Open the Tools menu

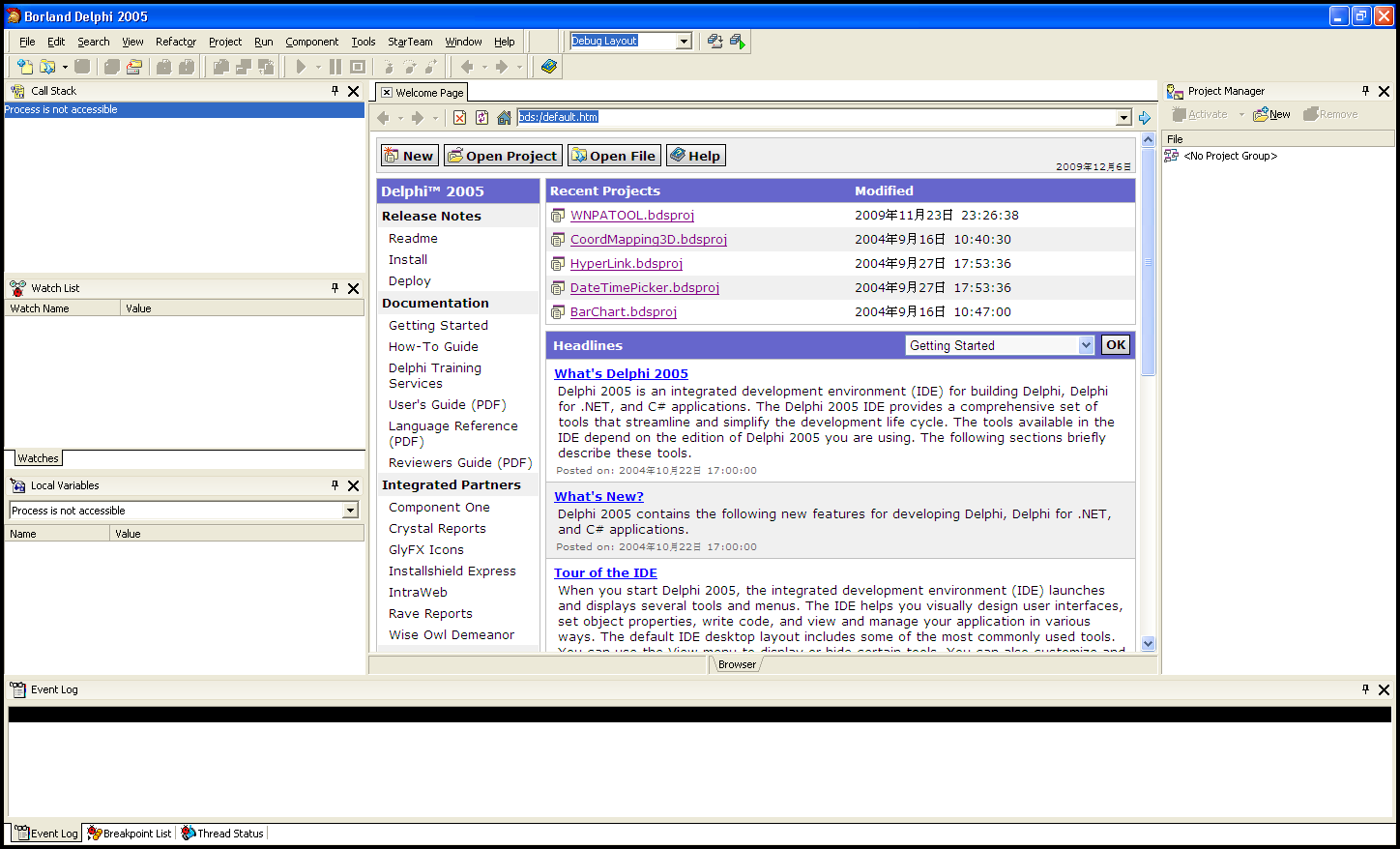click(x=364, y=42)
